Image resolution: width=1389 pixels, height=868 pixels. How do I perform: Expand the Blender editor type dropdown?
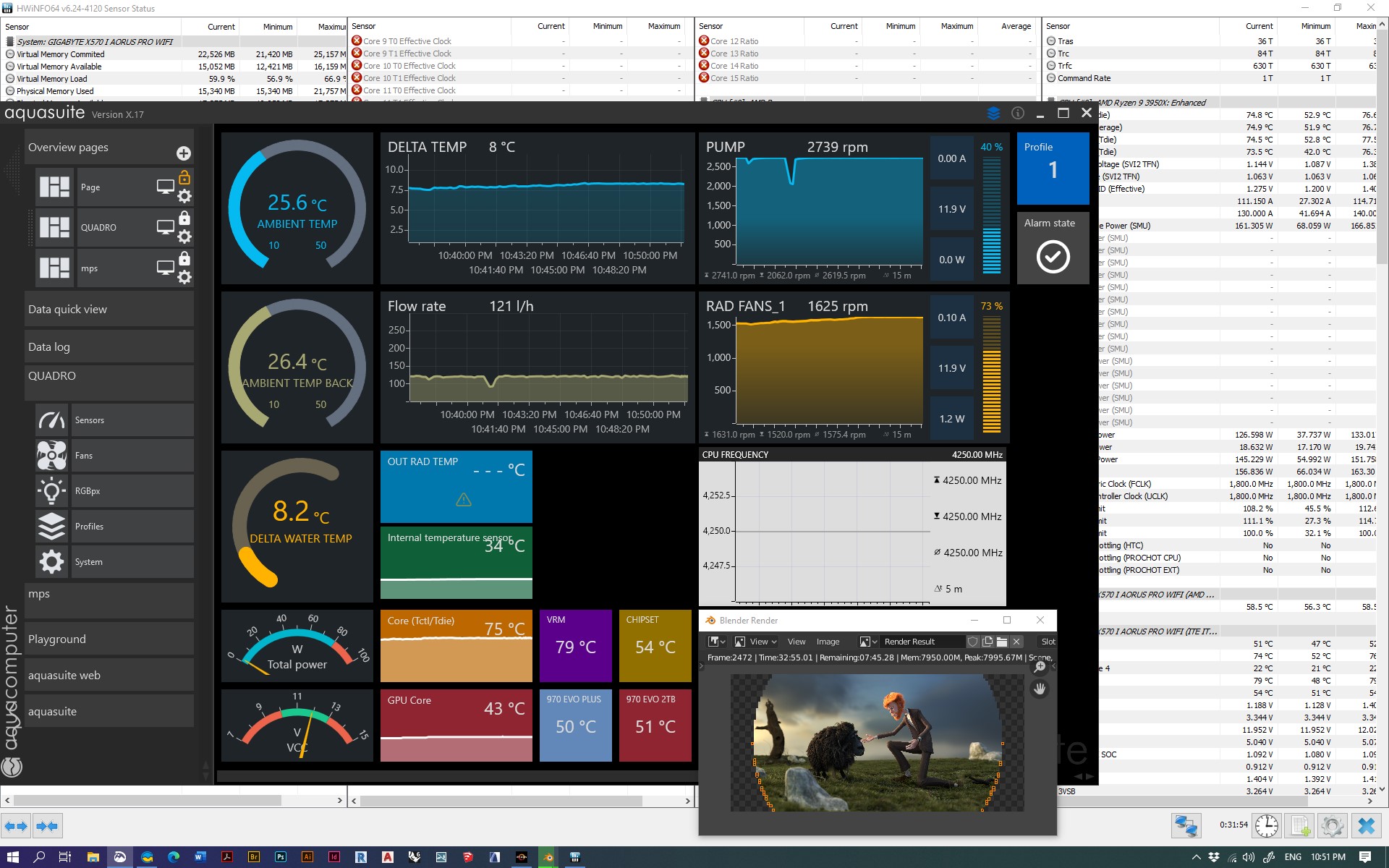coord(717,642)
